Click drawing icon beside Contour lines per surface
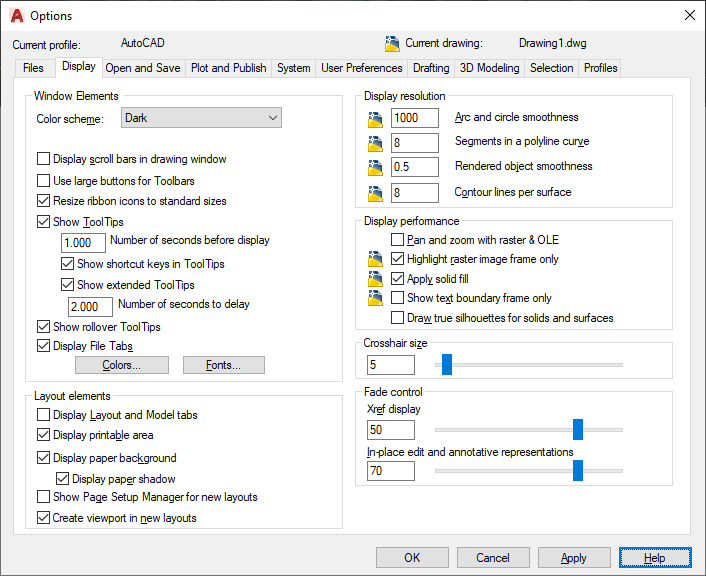706x576 pixels. [x=376, y=192]
